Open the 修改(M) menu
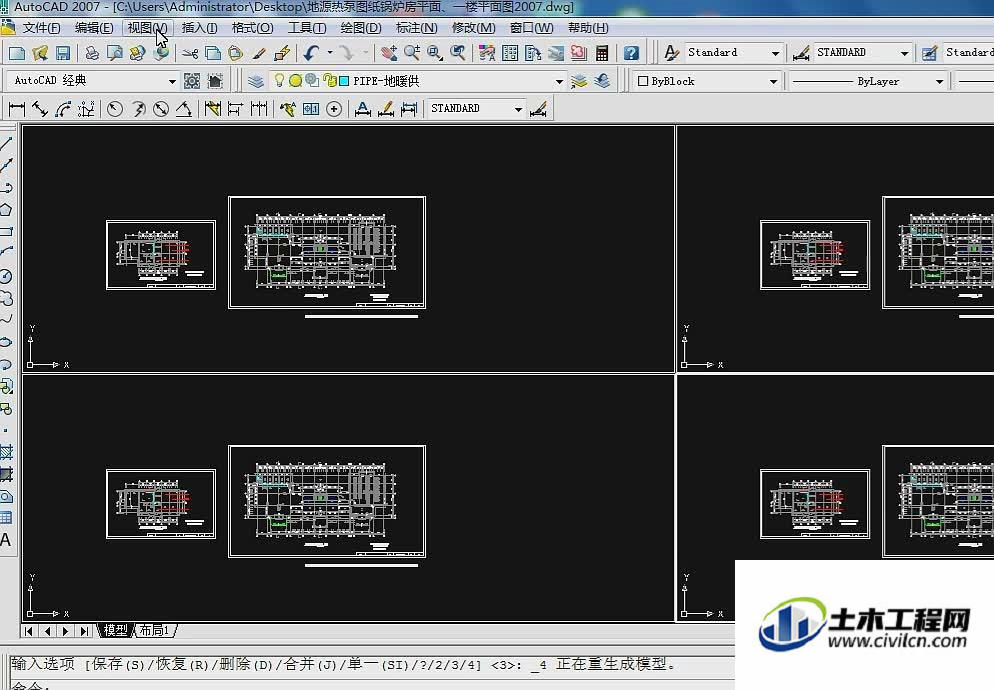 click(x=474, y=28)
